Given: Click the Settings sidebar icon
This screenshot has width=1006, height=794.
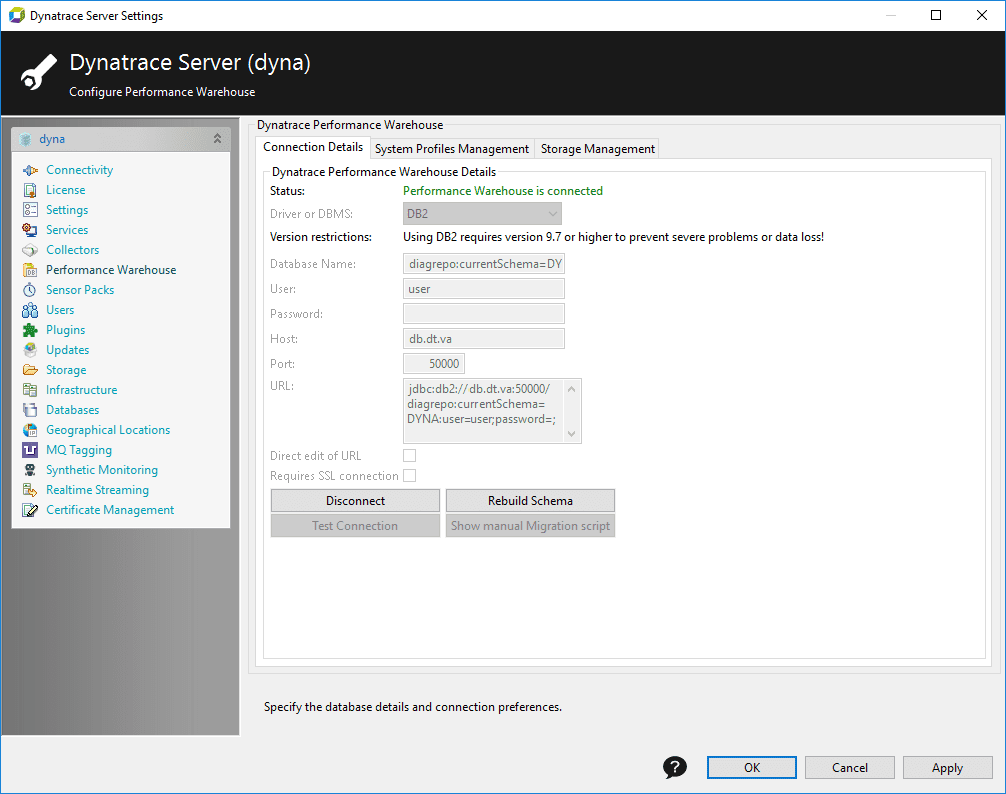Looking at the screenshot, I should click(30, 210).
